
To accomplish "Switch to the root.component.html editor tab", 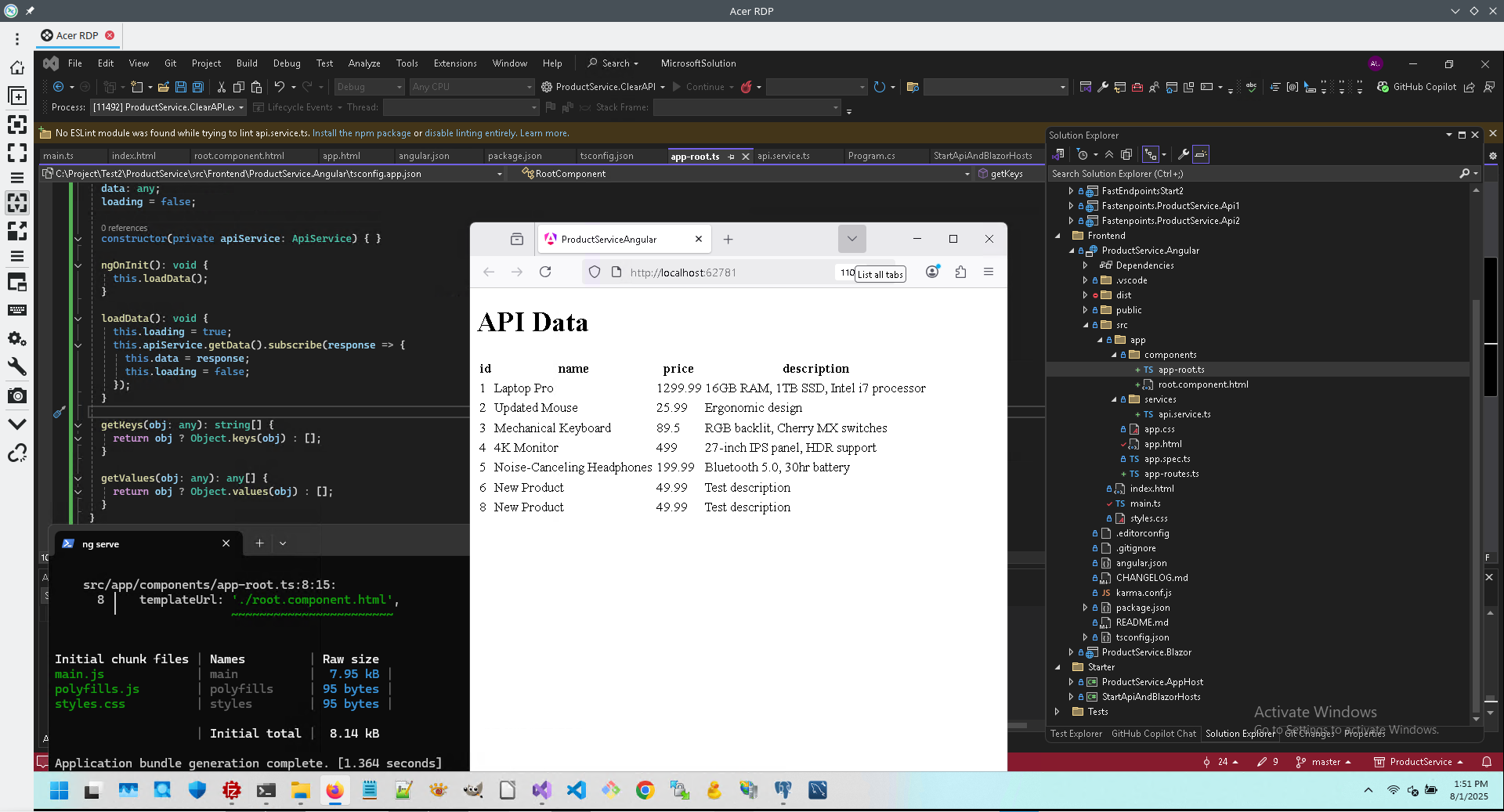I will 239,156.
